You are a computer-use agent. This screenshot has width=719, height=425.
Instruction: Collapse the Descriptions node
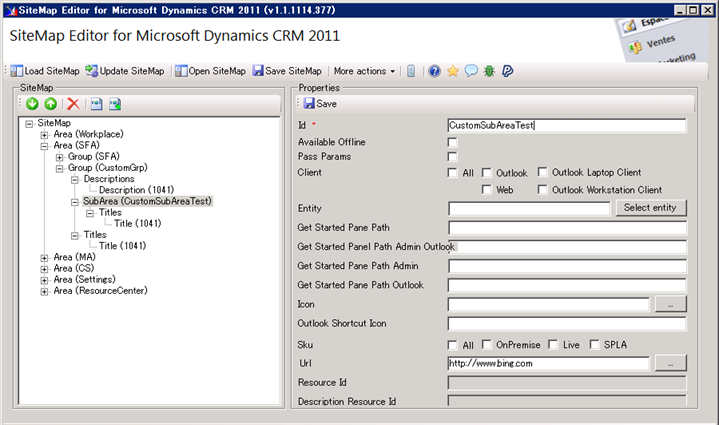pos(75,180)
